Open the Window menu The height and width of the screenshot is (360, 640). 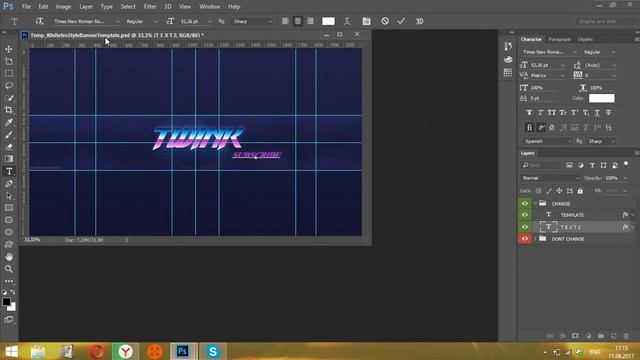210,7
